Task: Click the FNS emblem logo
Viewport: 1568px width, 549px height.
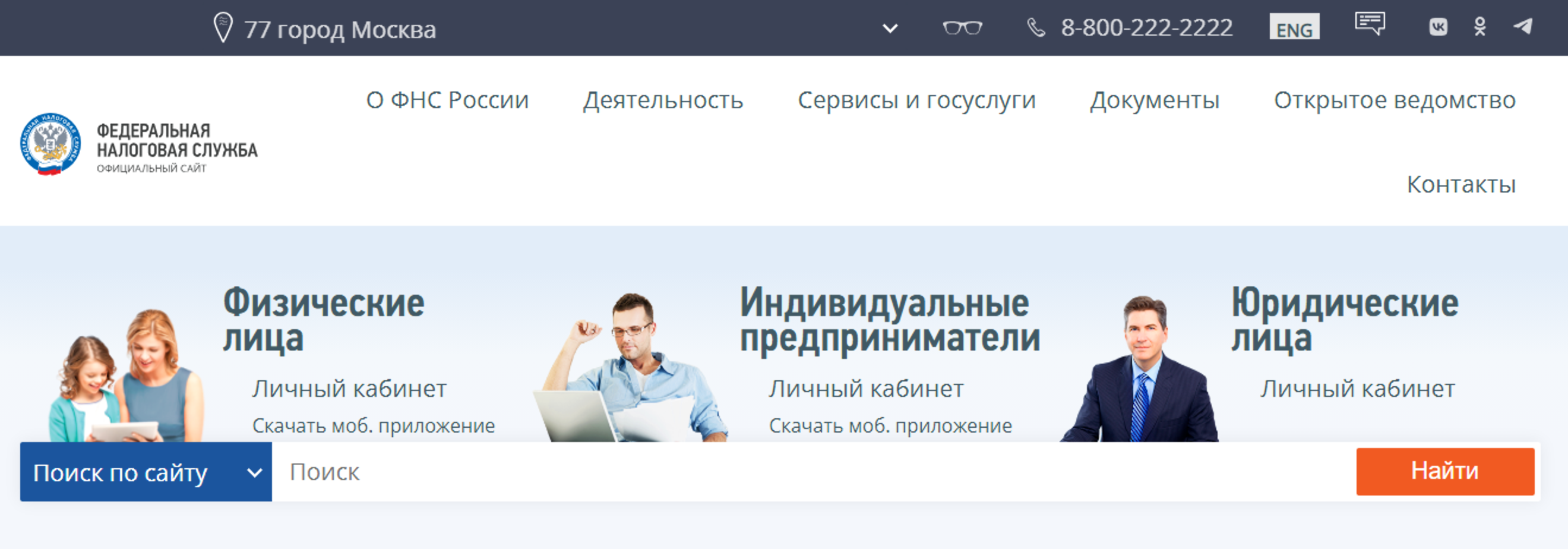Action: click(50, 144)
